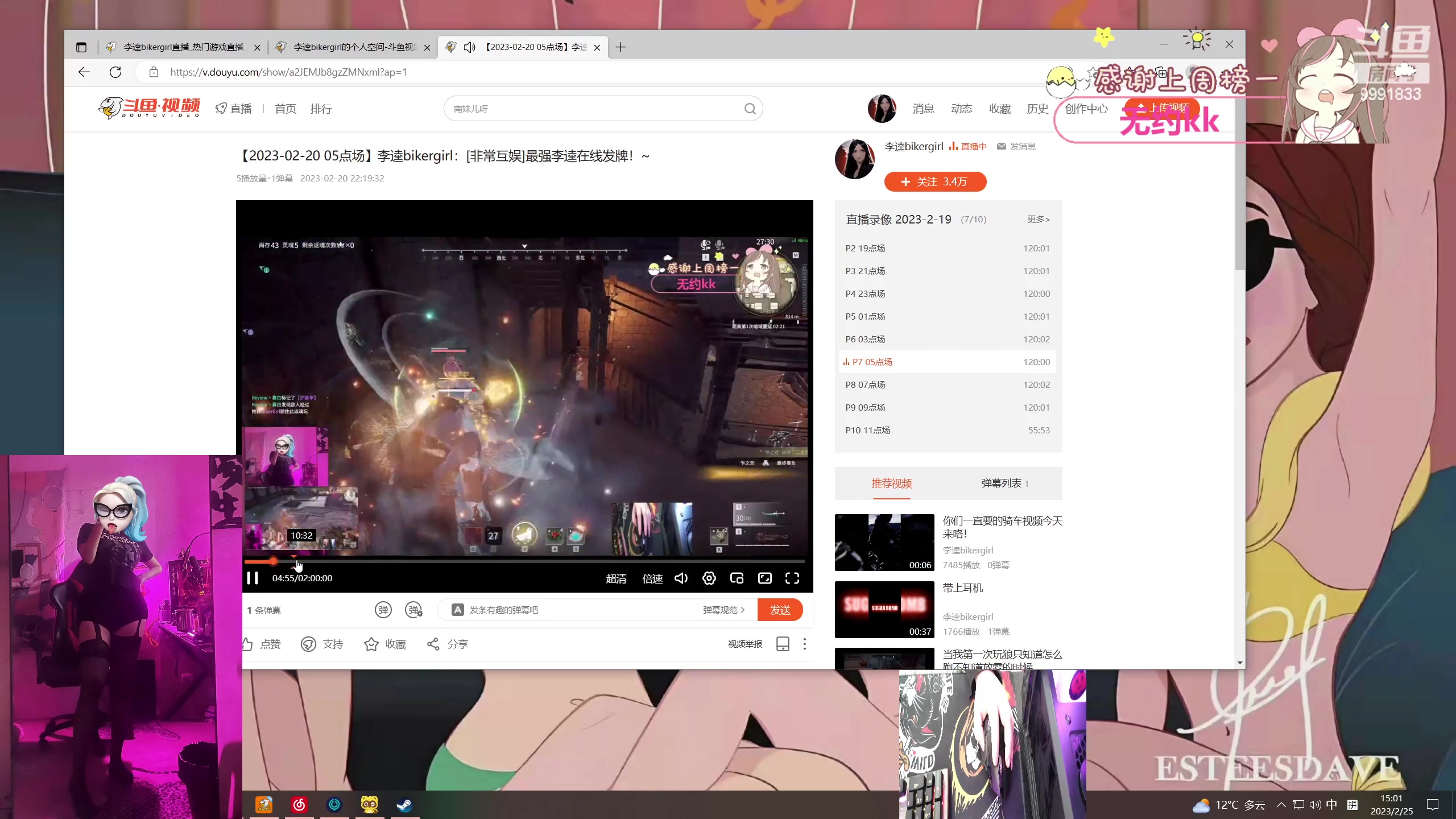The image size is (1456, 819).
Task: Open 历史 watch history
Action: click(x=1037, y=109)
